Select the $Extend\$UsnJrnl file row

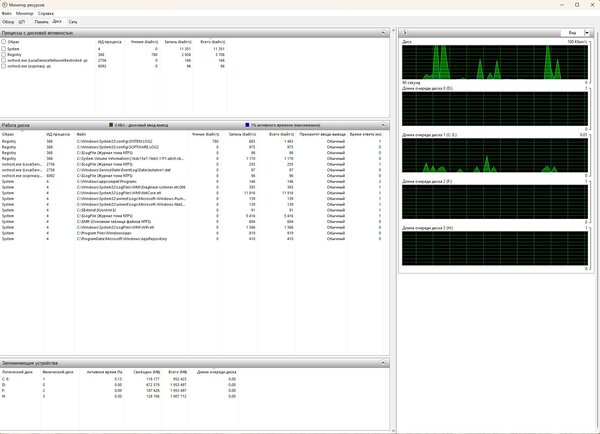coord(191,210)
